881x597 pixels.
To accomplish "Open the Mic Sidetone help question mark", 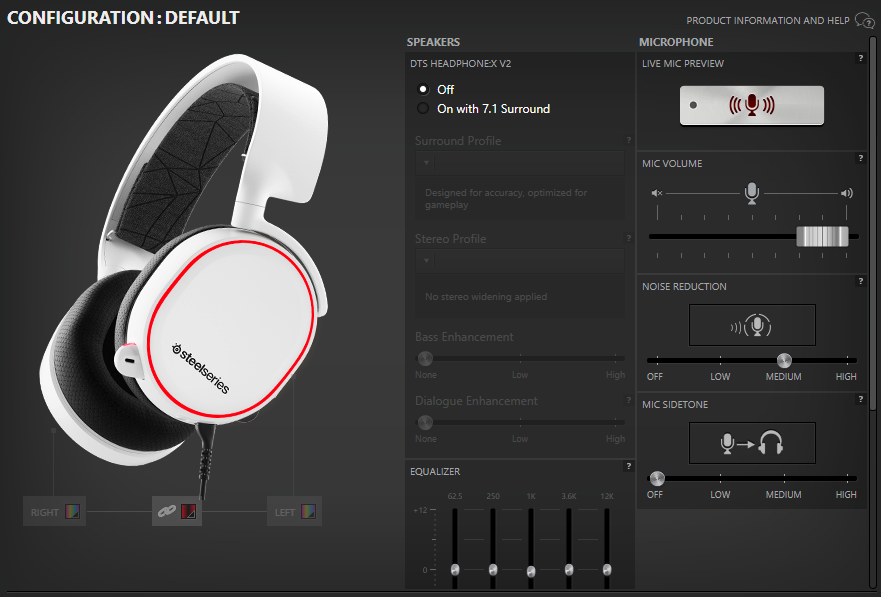I will pos(861,399).
